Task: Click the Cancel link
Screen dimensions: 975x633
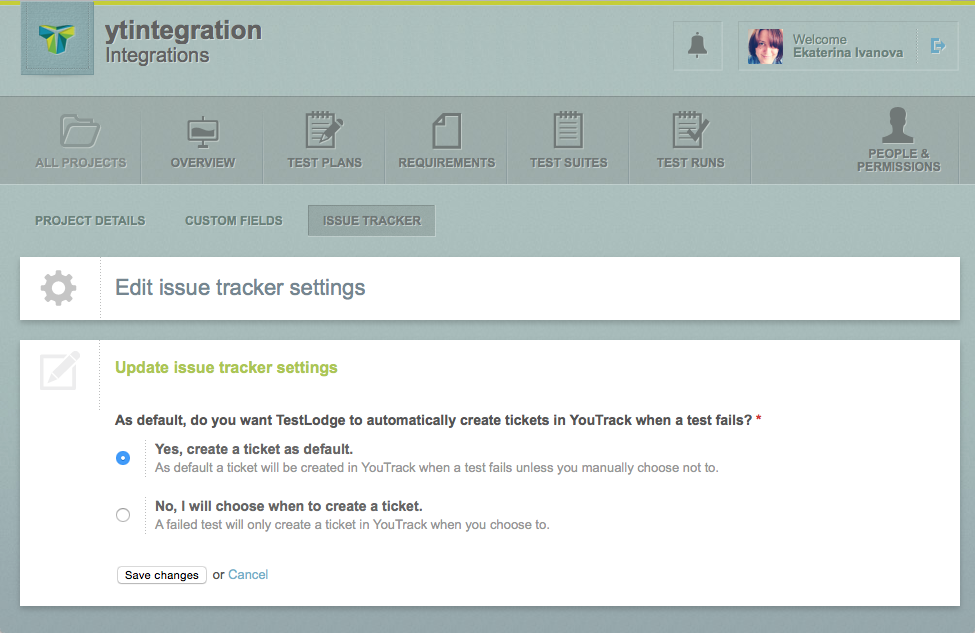Action: (247, 575)
